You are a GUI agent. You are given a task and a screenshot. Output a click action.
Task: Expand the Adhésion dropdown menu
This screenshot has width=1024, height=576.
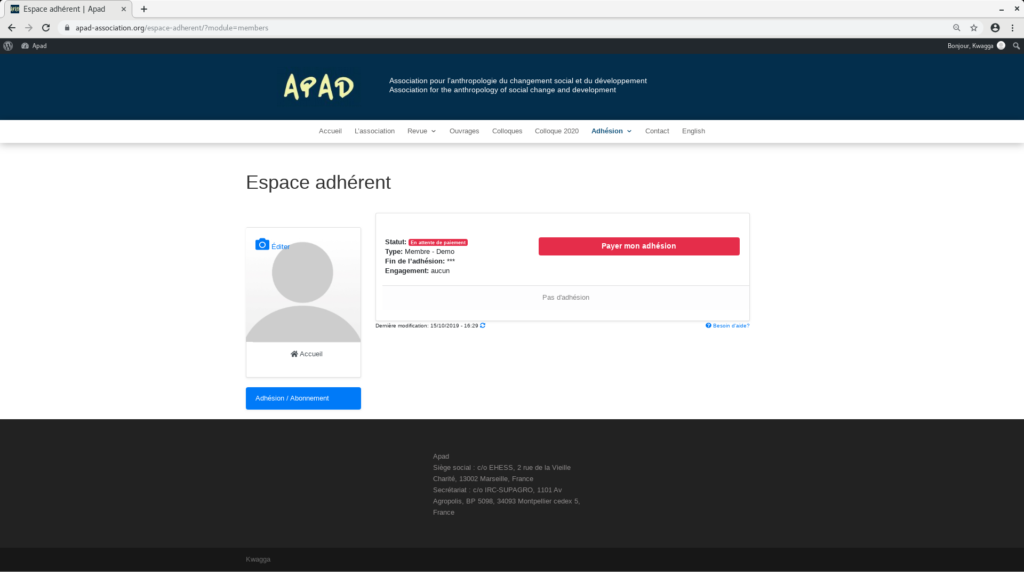tap(611, 131)
